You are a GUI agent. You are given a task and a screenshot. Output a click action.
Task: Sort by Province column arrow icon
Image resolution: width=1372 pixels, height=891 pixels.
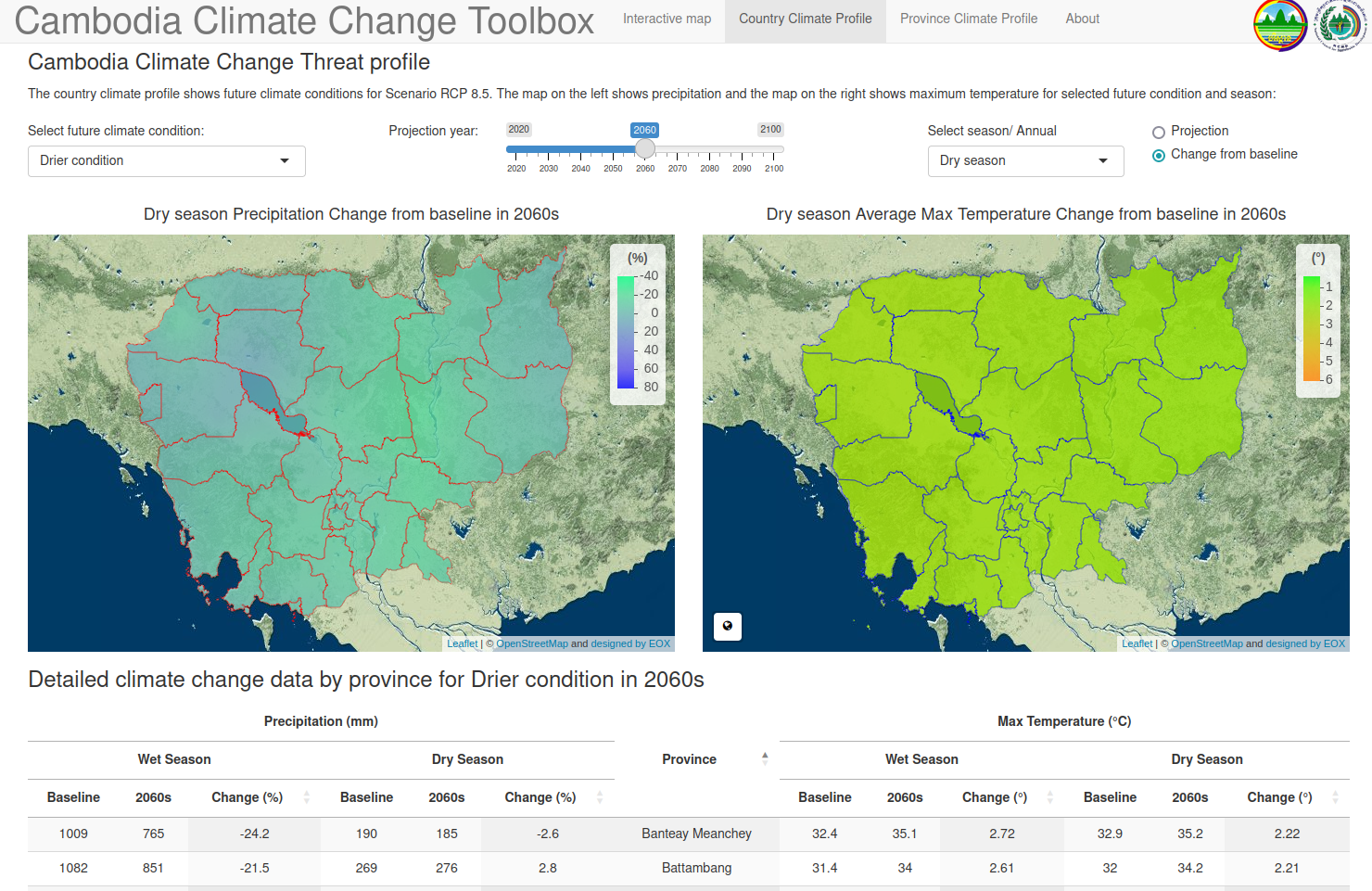tap(765, 758)
